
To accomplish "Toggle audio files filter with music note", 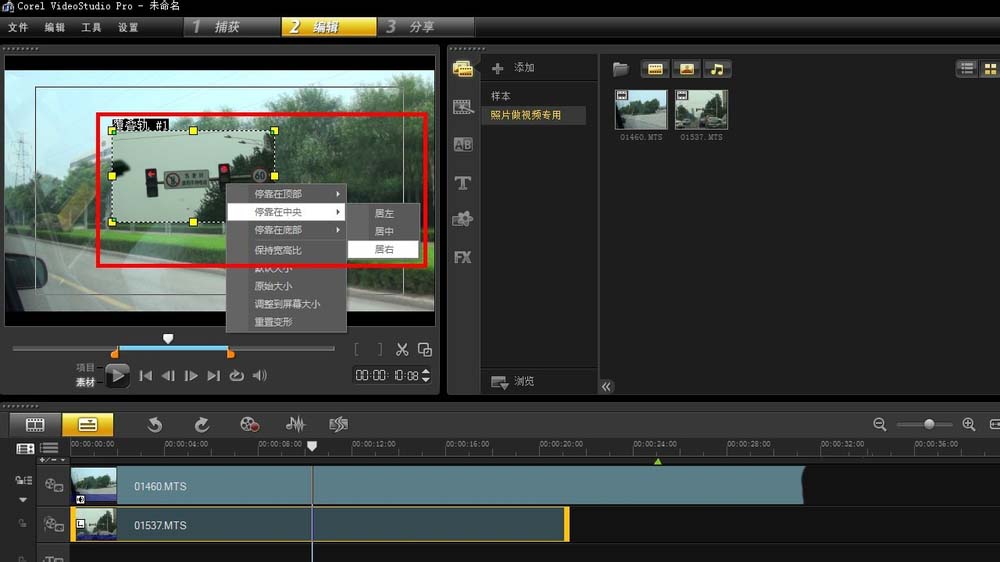I will [x=717, y=69].
